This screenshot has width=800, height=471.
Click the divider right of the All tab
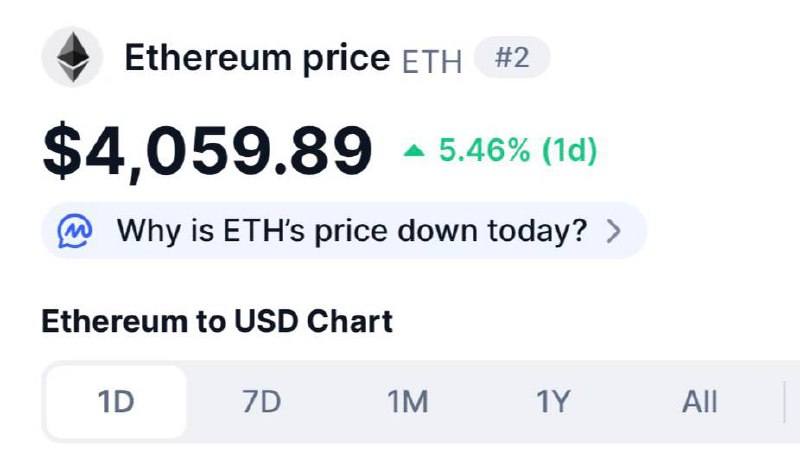[785, 402]
